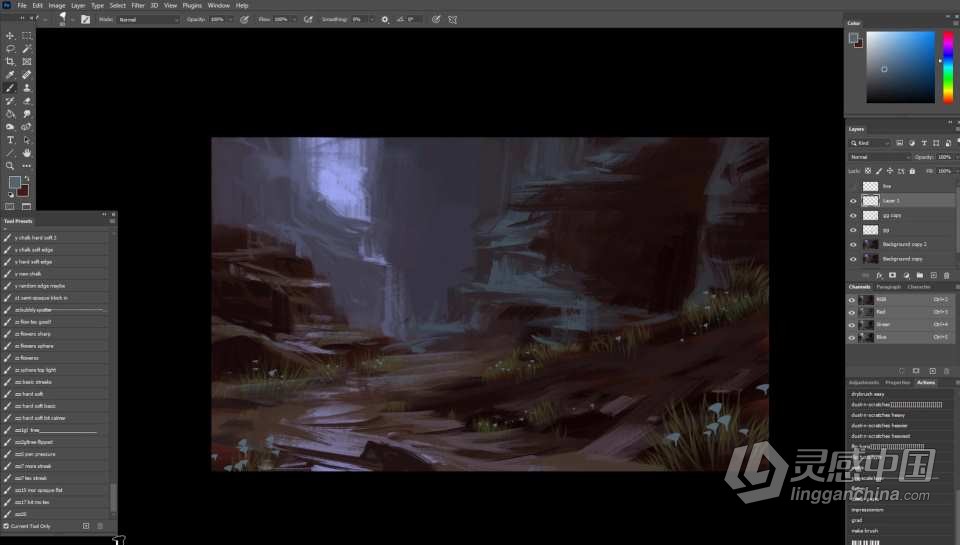Toggle Red channel visibility eye

click(852, 312)
